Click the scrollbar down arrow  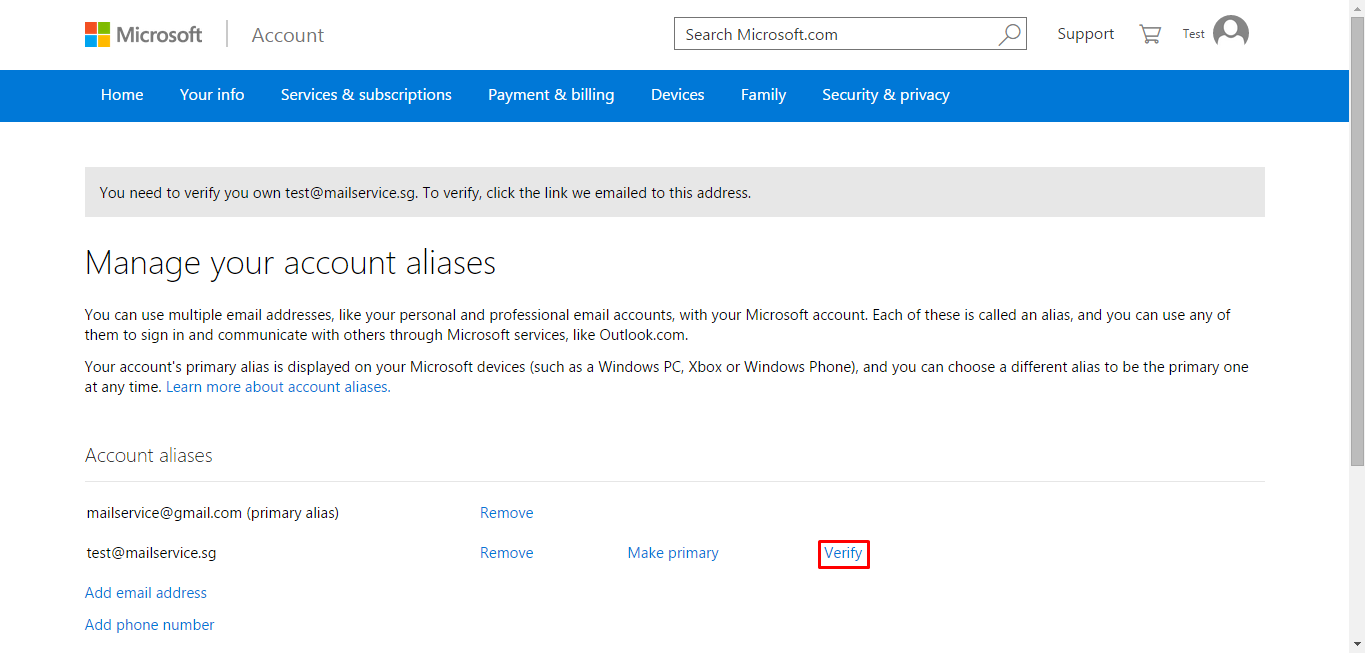tap(1357, 644)
